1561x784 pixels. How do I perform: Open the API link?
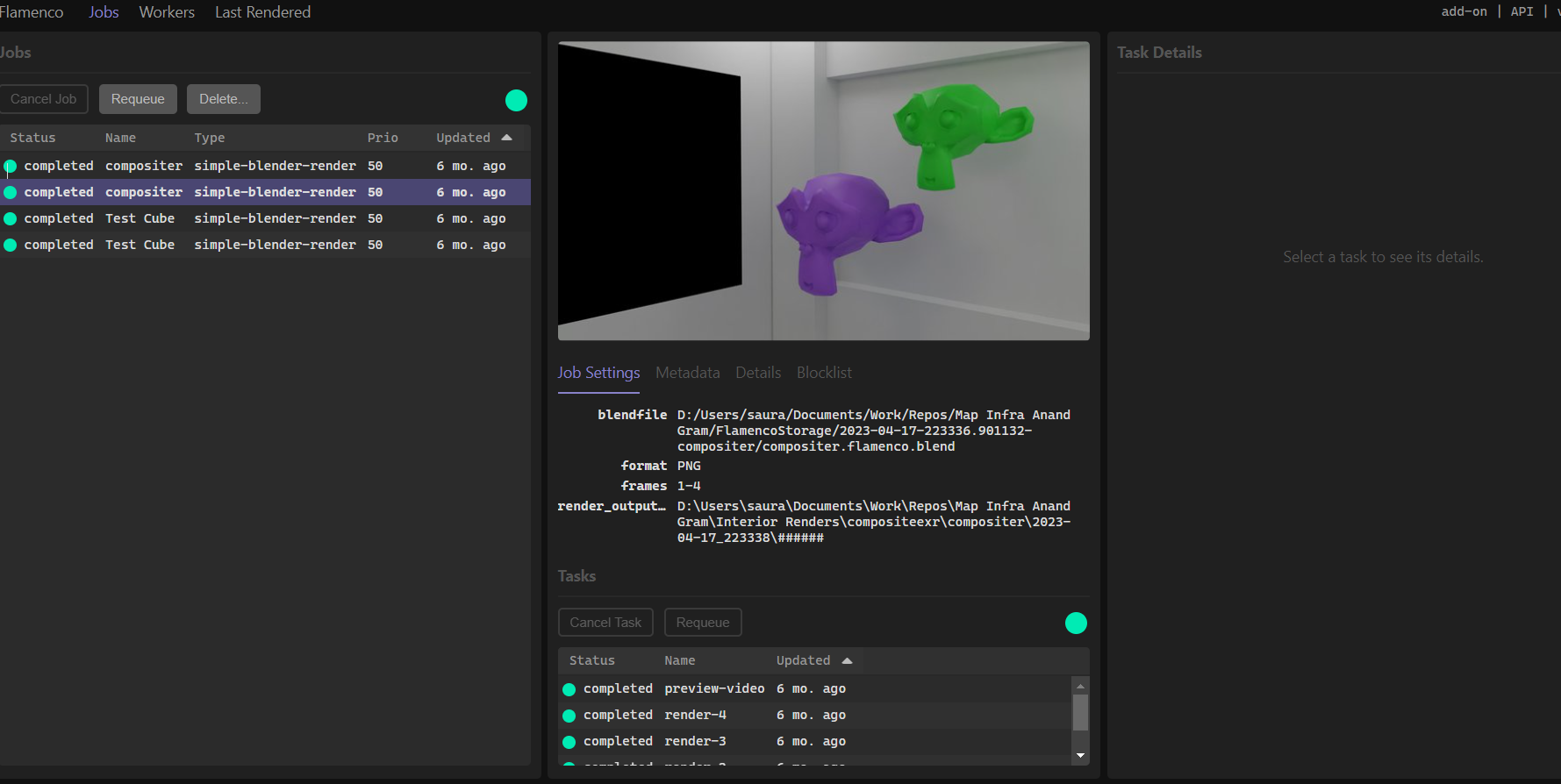[x=1522, y=11]
